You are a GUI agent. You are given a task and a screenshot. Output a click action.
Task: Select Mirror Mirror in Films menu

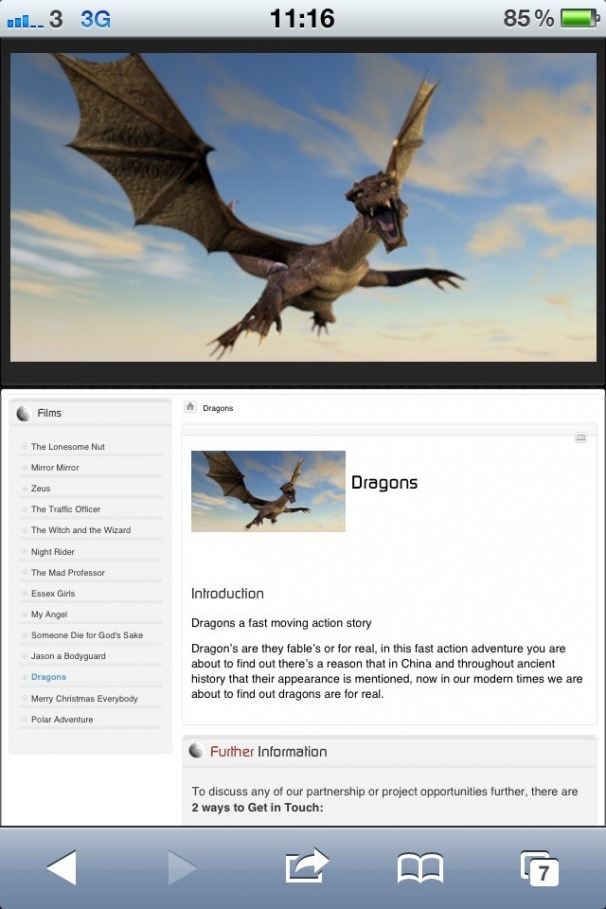point(55,468)
